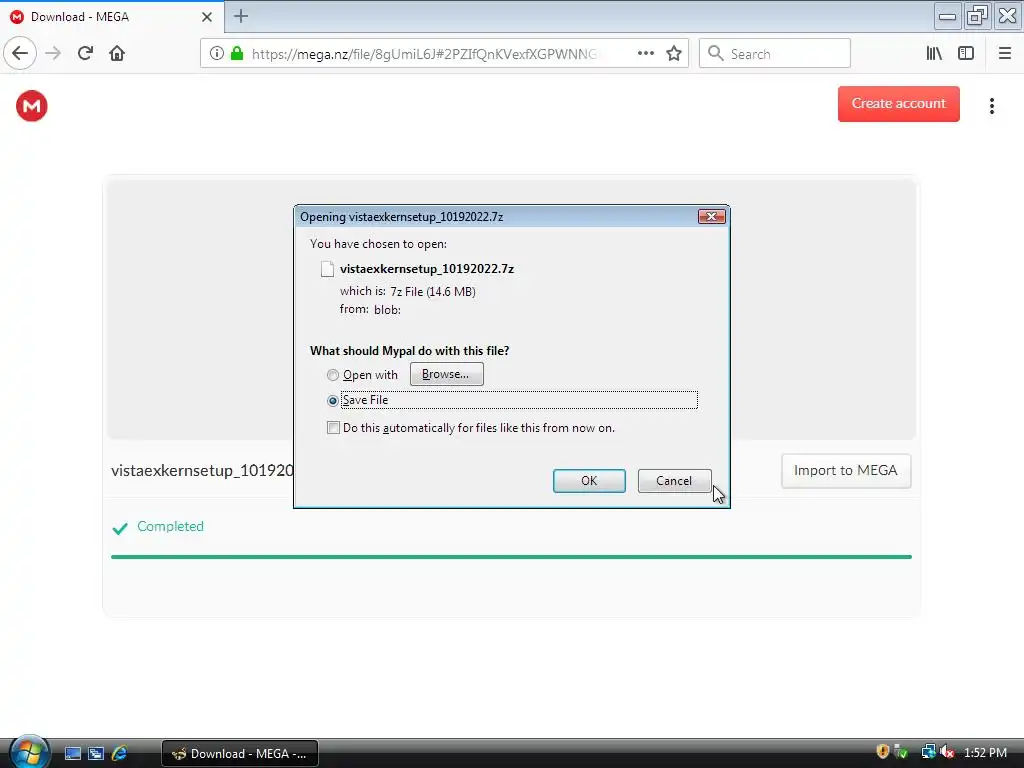Click the security shield tray icon

tap(883, 752)
